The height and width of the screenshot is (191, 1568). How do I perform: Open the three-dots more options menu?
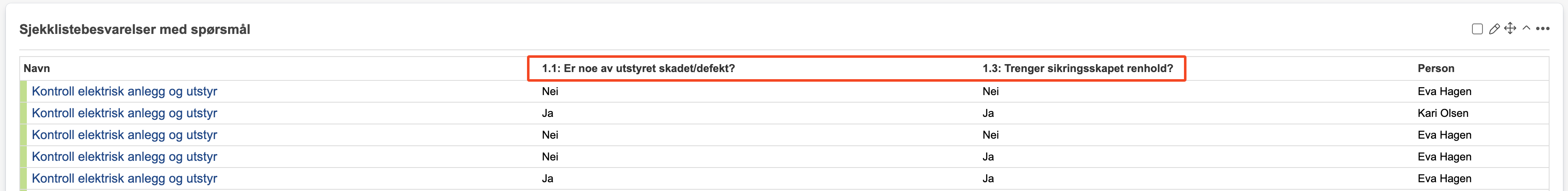[1542, 28]
